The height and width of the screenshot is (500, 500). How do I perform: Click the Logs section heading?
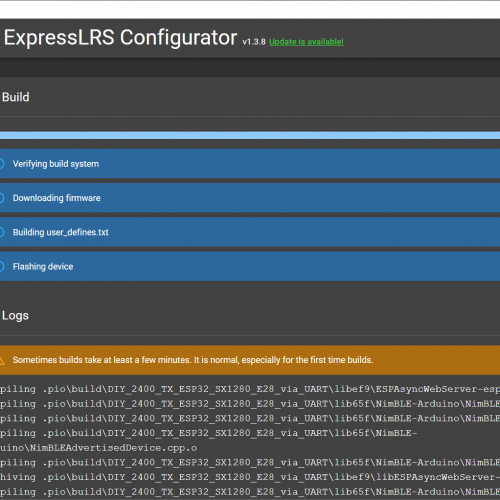tap(15, 316)
